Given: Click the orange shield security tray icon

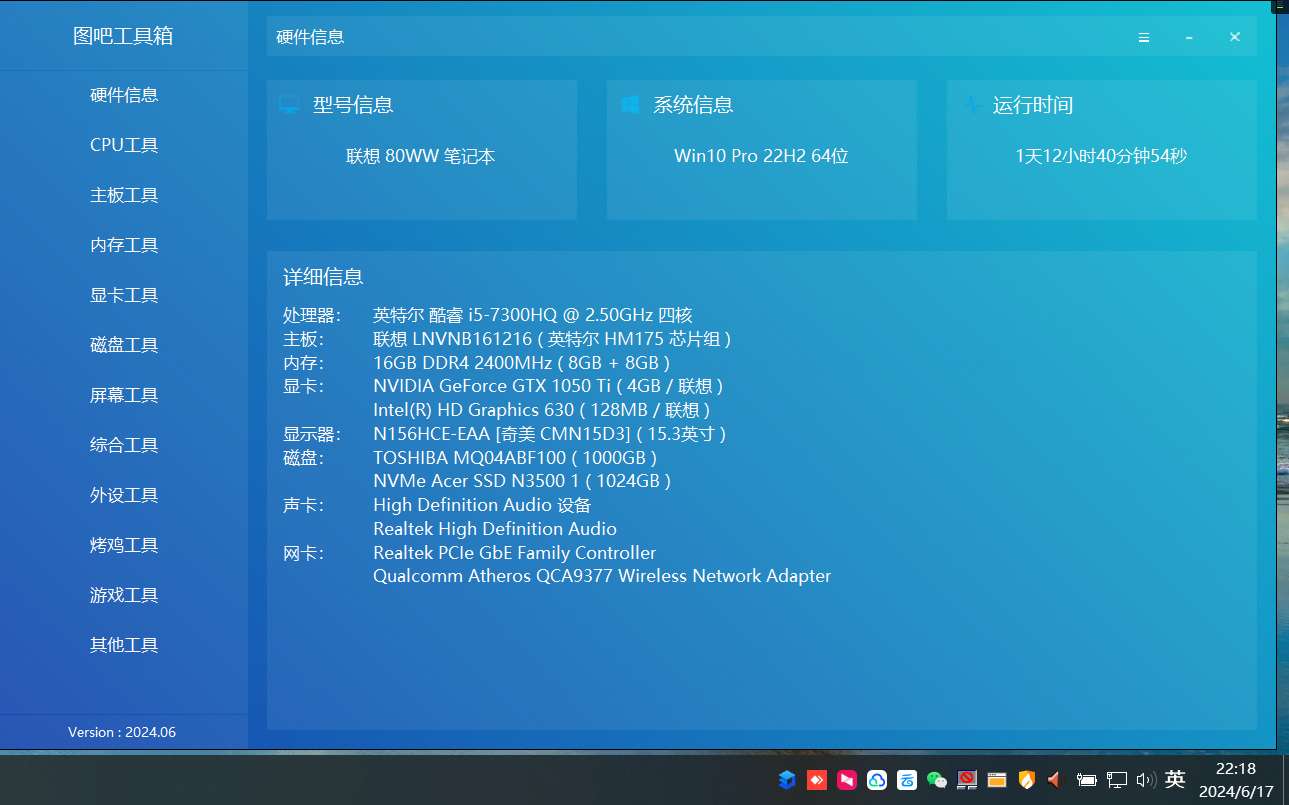Looking at the screenshot, I should (x=1026, y=780).
